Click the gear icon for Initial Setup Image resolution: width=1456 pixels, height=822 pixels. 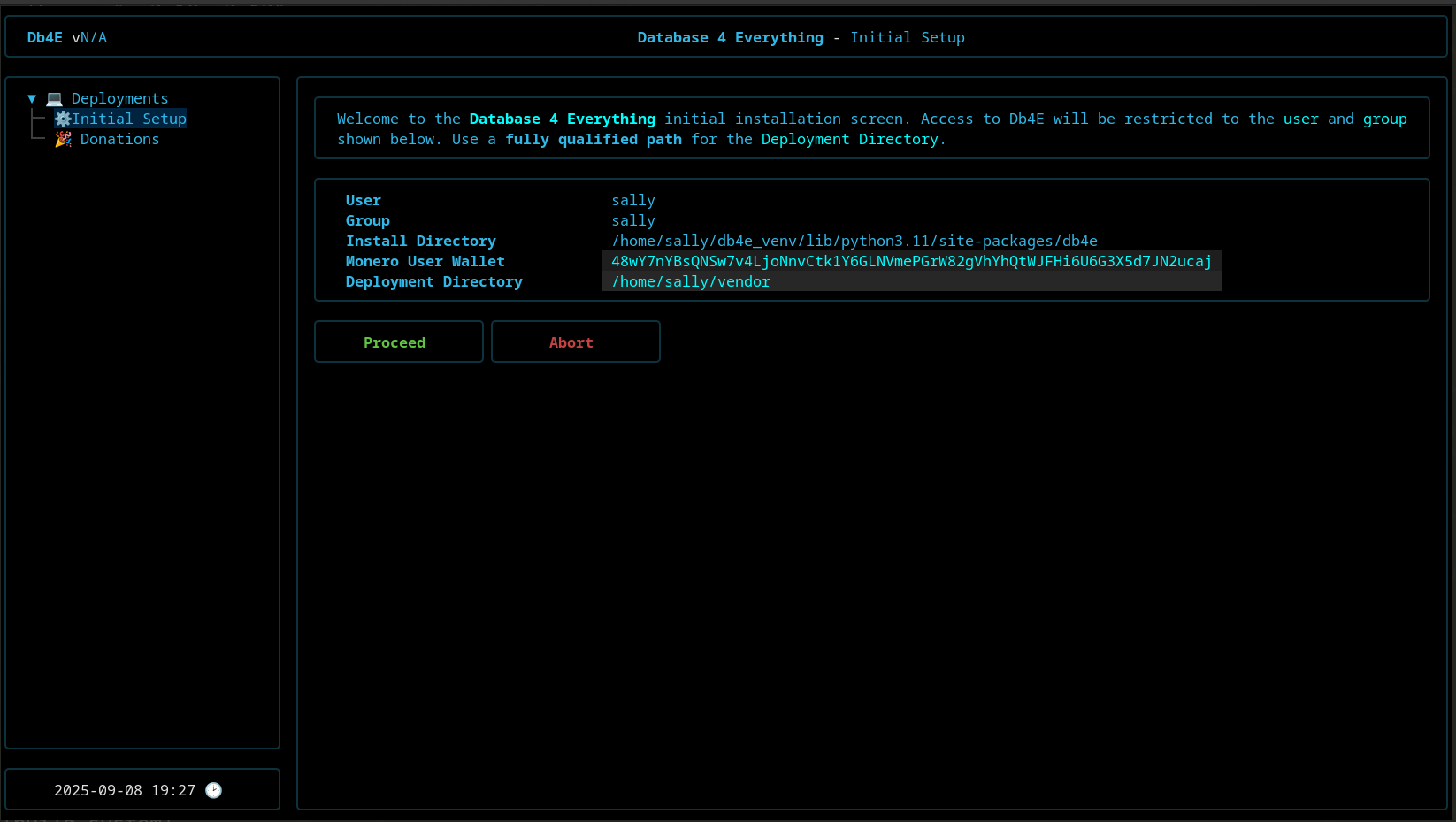pos(63,119)
